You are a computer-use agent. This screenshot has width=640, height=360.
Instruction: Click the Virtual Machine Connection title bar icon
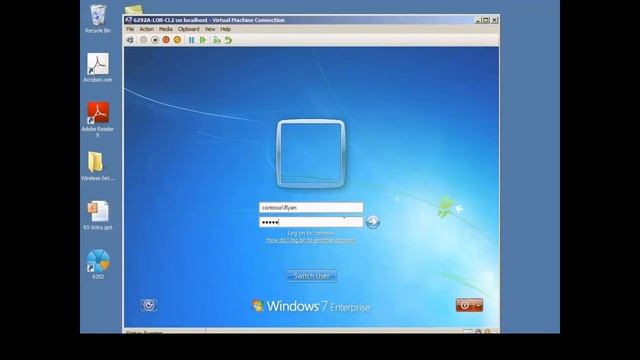(129, 20)
